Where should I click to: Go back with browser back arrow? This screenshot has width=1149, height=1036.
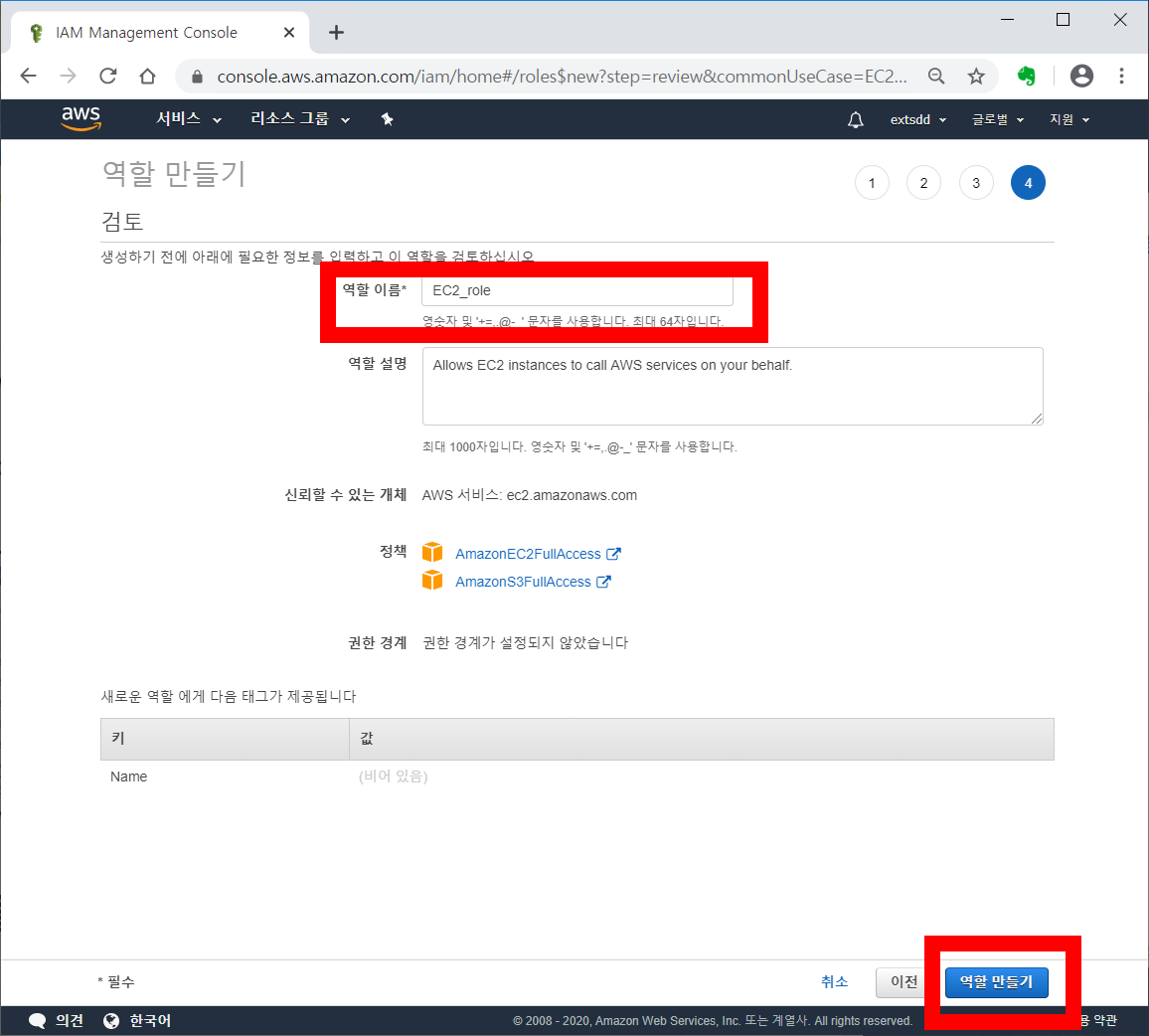pos(29,77)
